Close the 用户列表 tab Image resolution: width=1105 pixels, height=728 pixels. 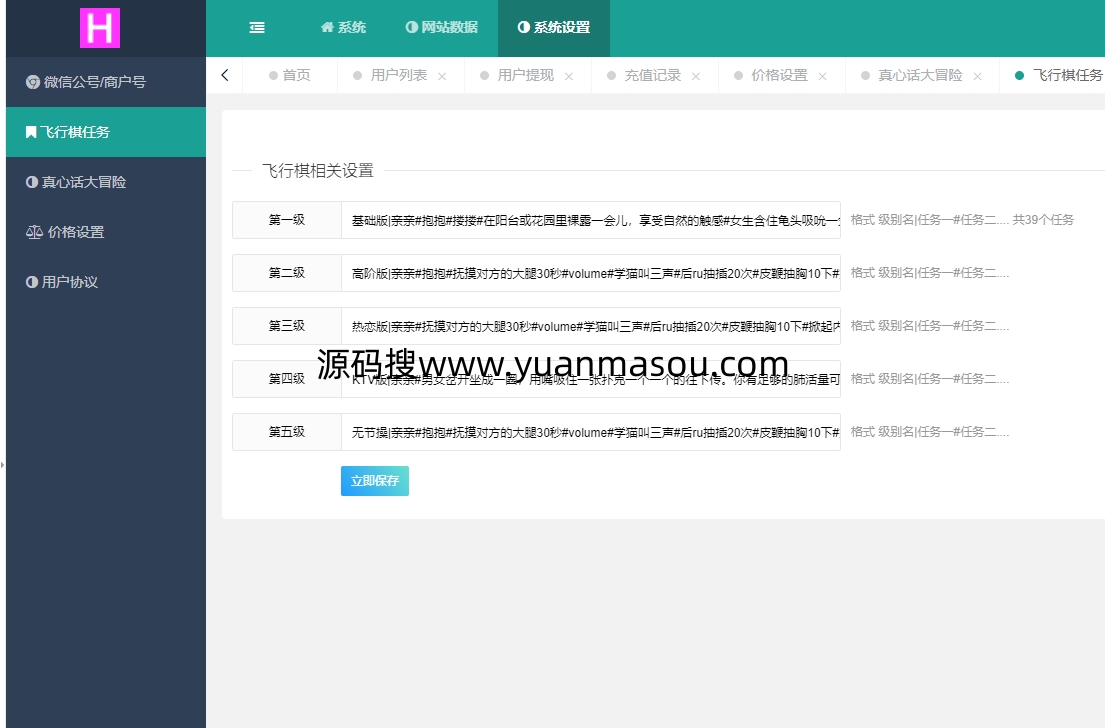[x=442, y=76]
